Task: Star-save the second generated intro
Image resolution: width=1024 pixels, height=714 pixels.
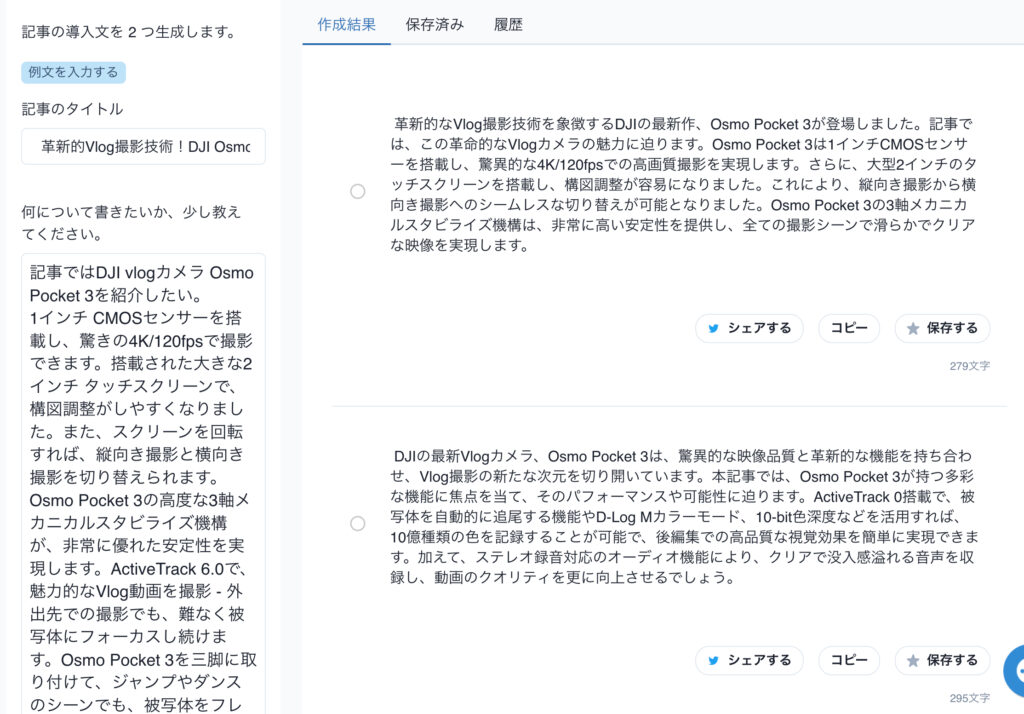Action: (x=941, y=660)
